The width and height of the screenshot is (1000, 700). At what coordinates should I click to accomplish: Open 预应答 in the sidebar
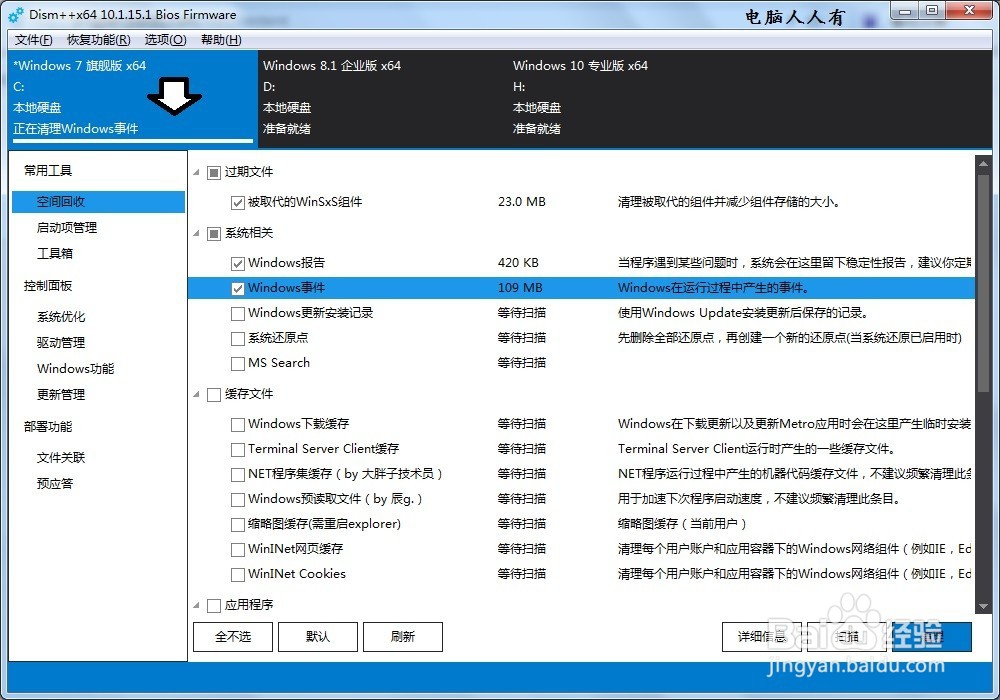click(55, 484)
